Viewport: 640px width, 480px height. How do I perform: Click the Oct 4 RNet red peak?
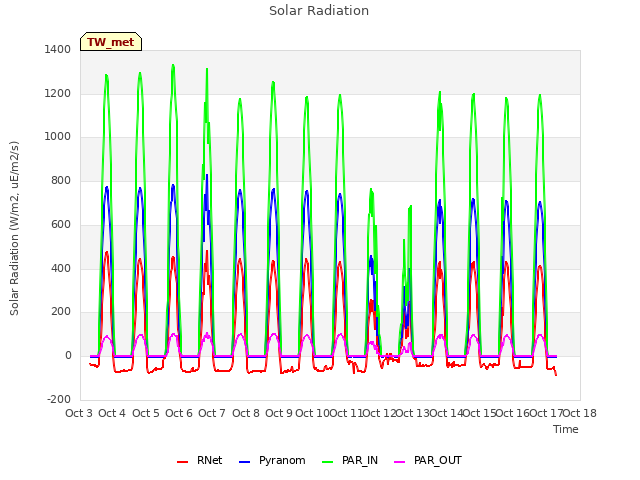107,252
